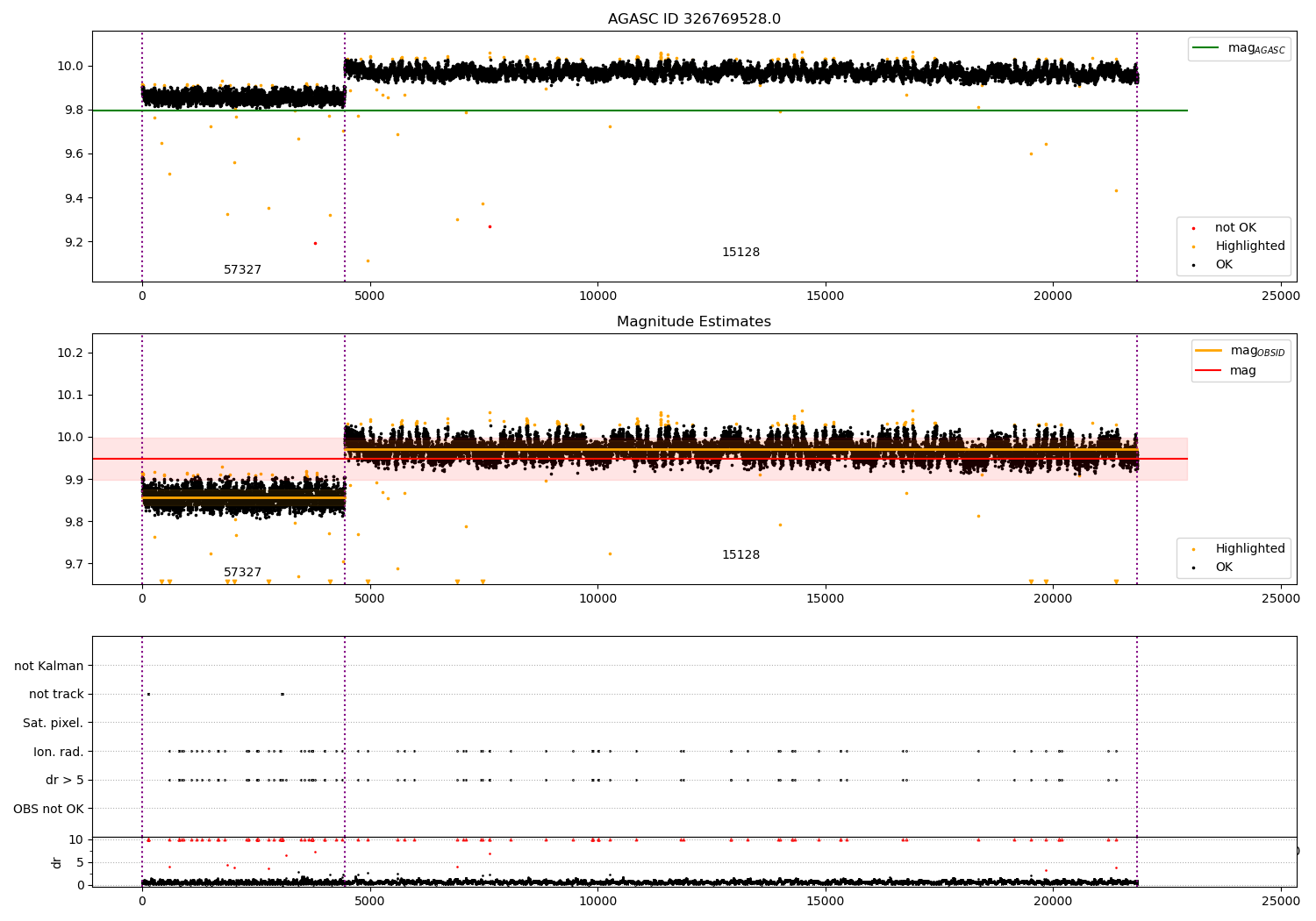Click the "15000" x-tick under the bottom plot
1316x921 pixels.
[826, 902]
